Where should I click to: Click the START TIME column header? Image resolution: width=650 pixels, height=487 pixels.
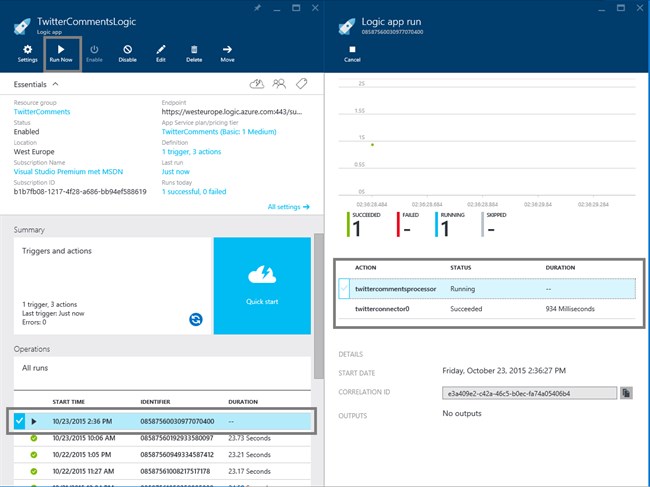click(x=68, y=402)
